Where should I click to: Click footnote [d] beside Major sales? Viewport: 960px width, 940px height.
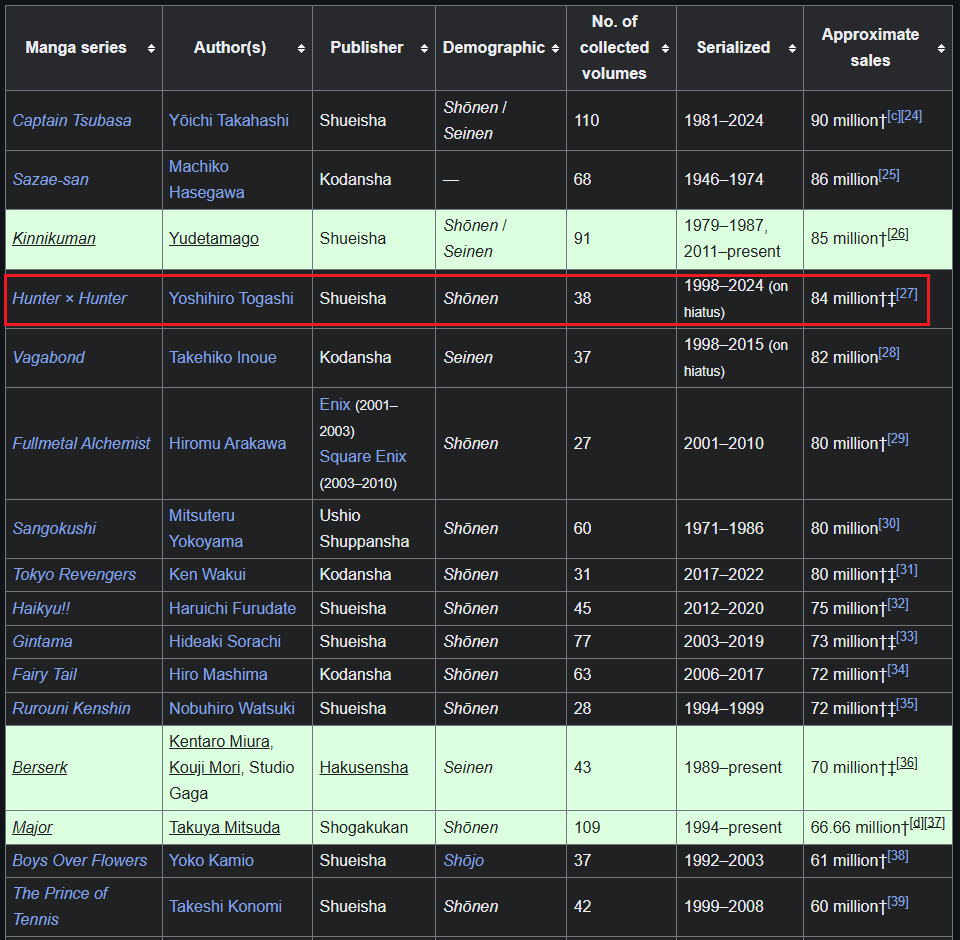[x=917, y=822]
